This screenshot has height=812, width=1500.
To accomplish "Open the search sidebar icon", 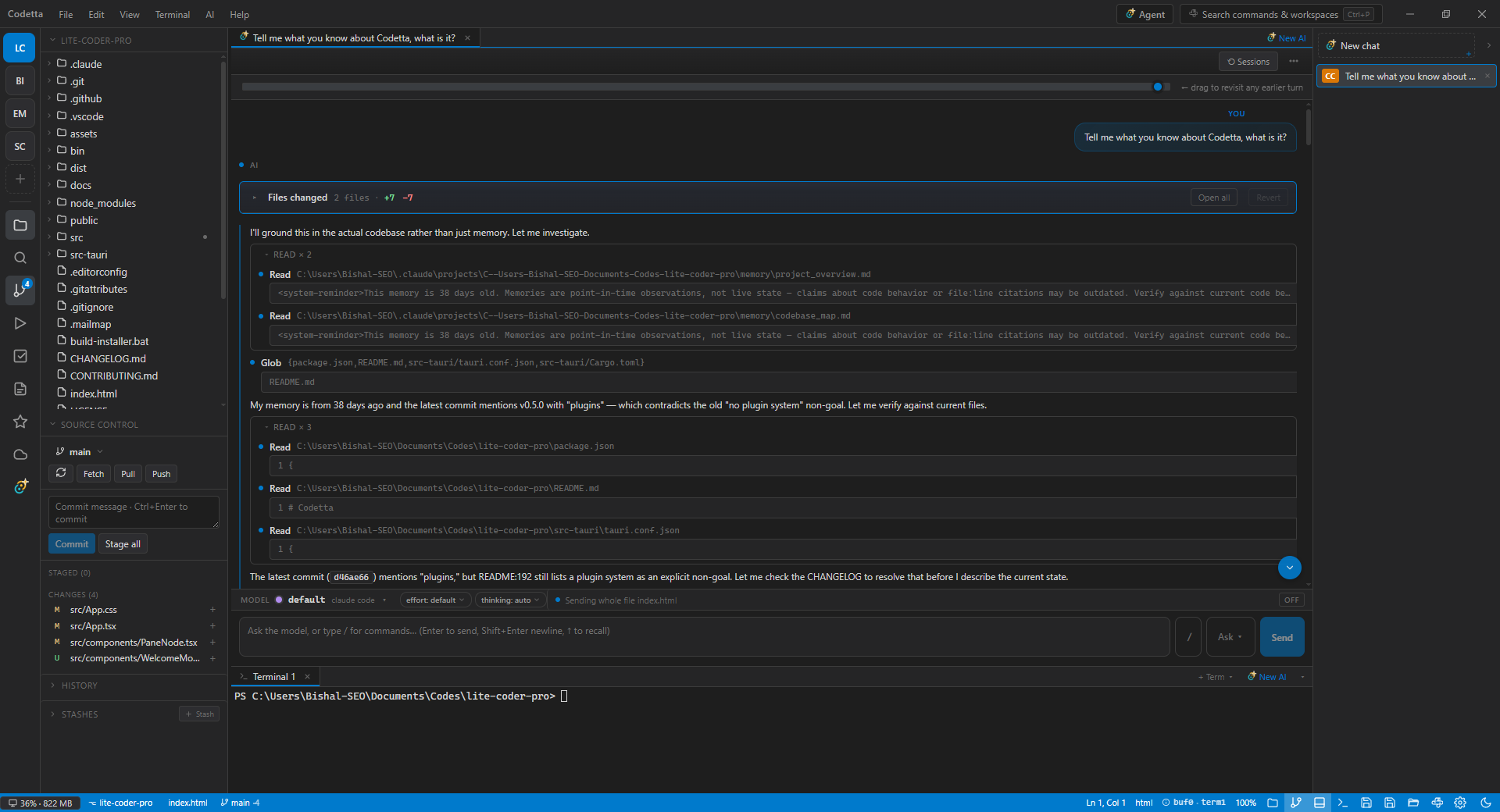I will (20, 258).
